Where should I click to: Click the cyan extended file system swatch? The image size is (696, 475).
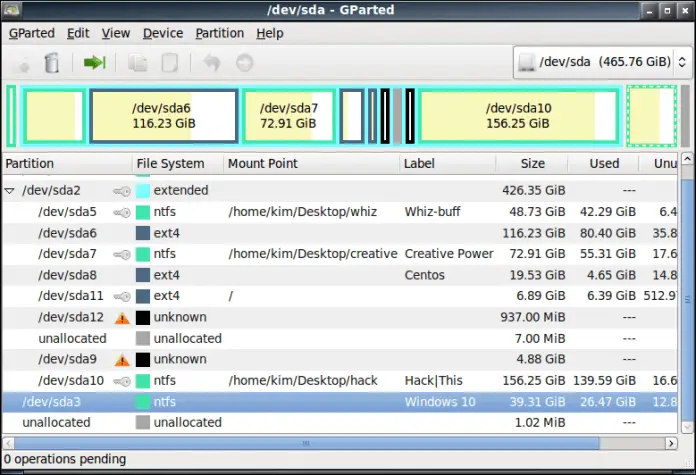click(x=142, y=191)
